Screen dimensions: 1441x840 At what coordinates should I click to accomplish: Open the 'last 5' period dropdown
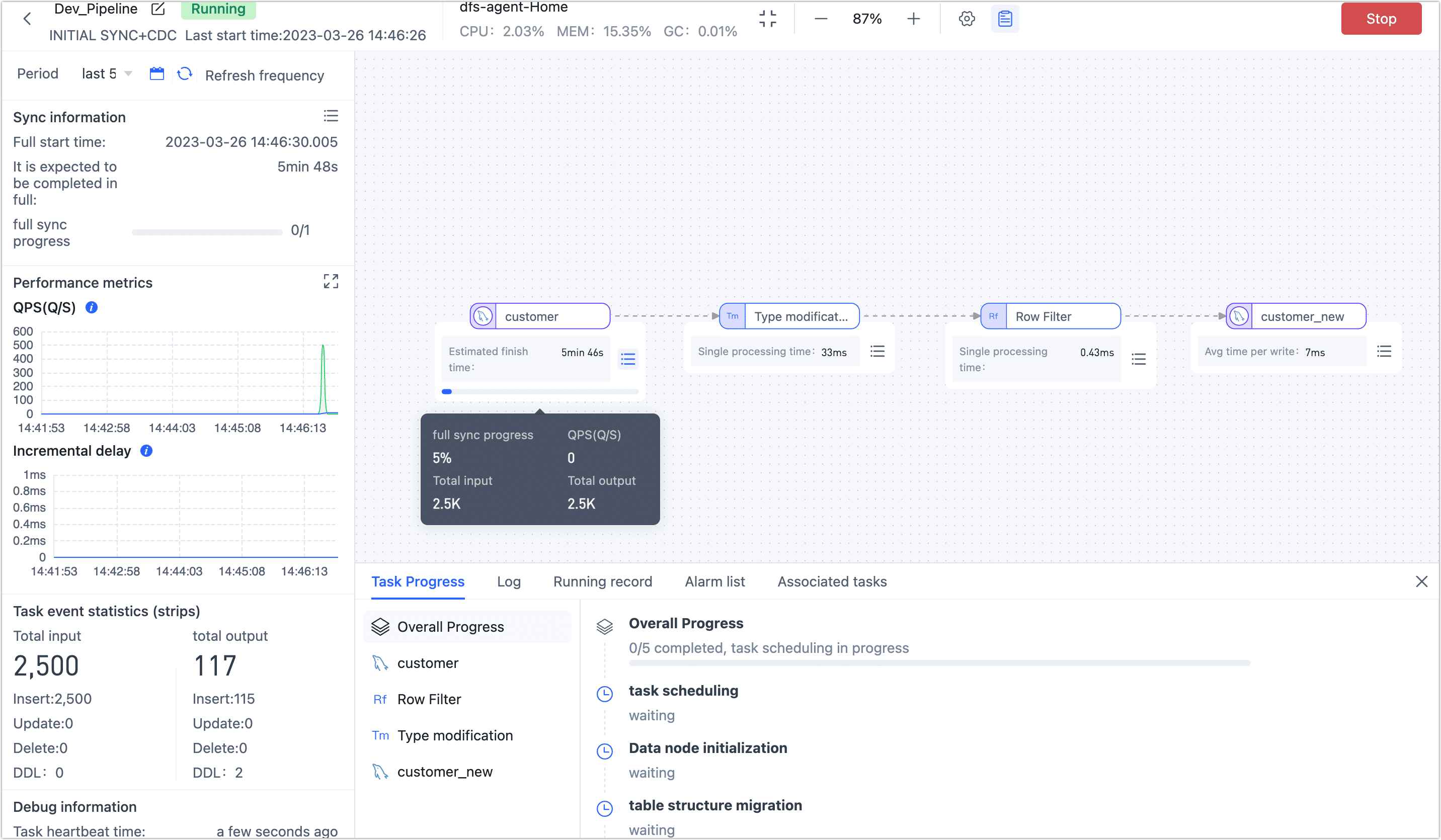[106, 73]
